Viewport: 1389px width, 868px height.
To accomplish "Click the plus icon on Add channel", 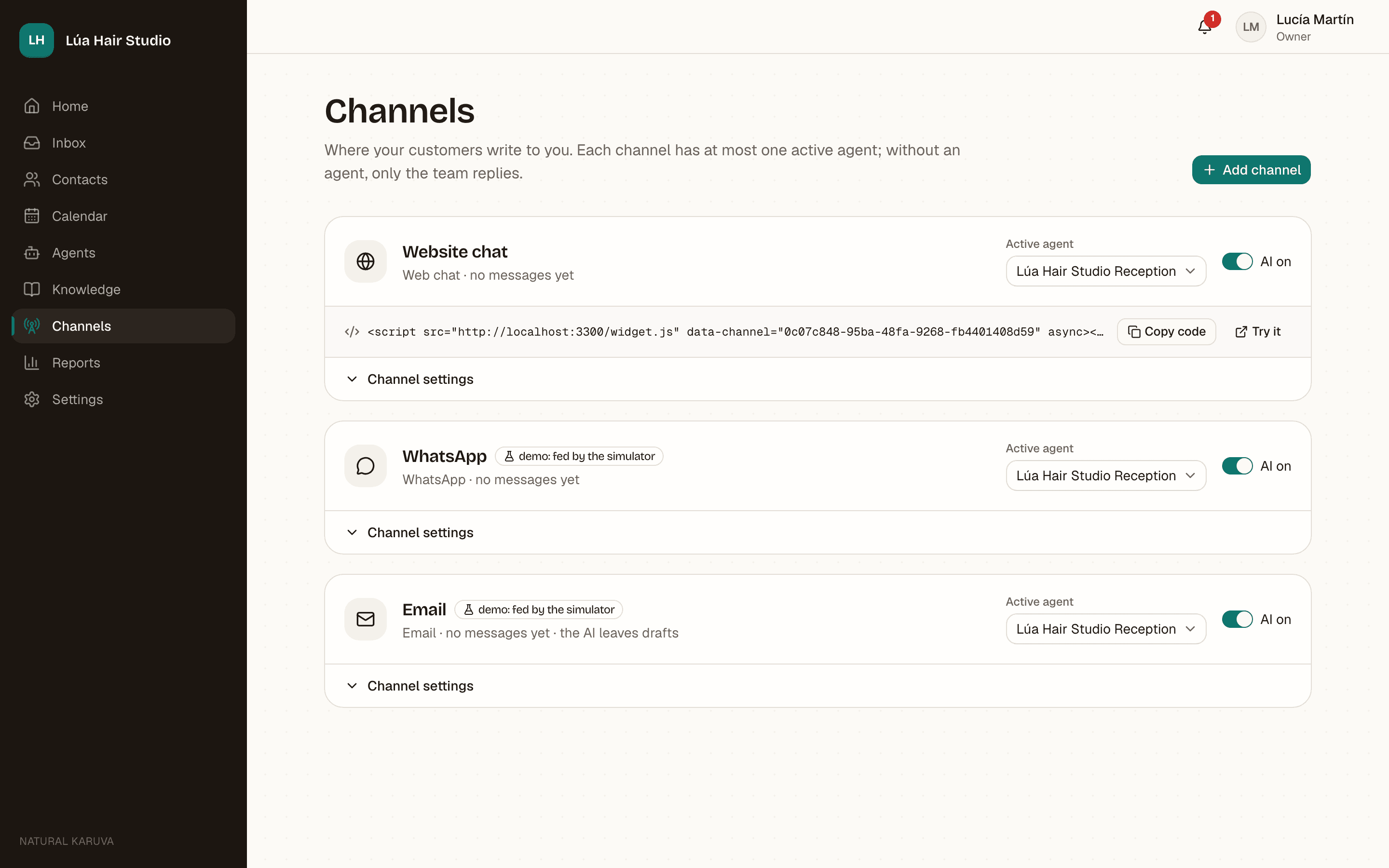I will click(1210, 170).
